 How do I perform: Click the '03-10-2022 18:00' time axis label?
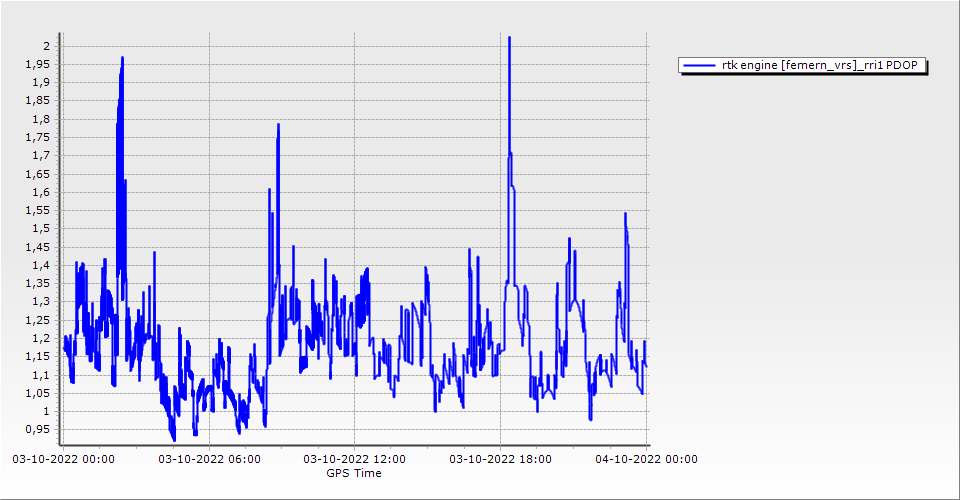[x=500, y=459]
